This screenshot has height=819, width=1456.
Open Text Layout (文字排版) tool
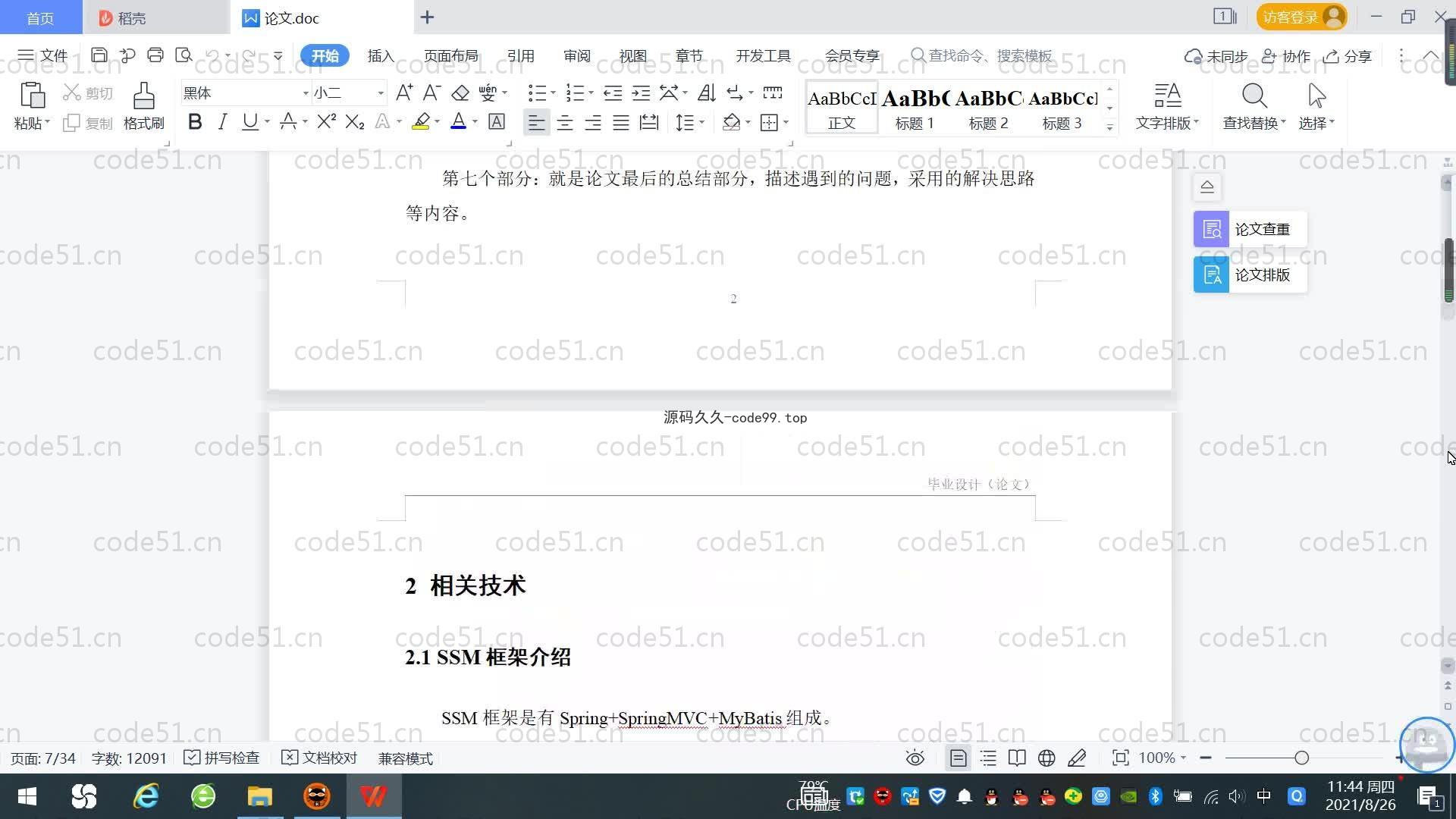pos(1167,106)
